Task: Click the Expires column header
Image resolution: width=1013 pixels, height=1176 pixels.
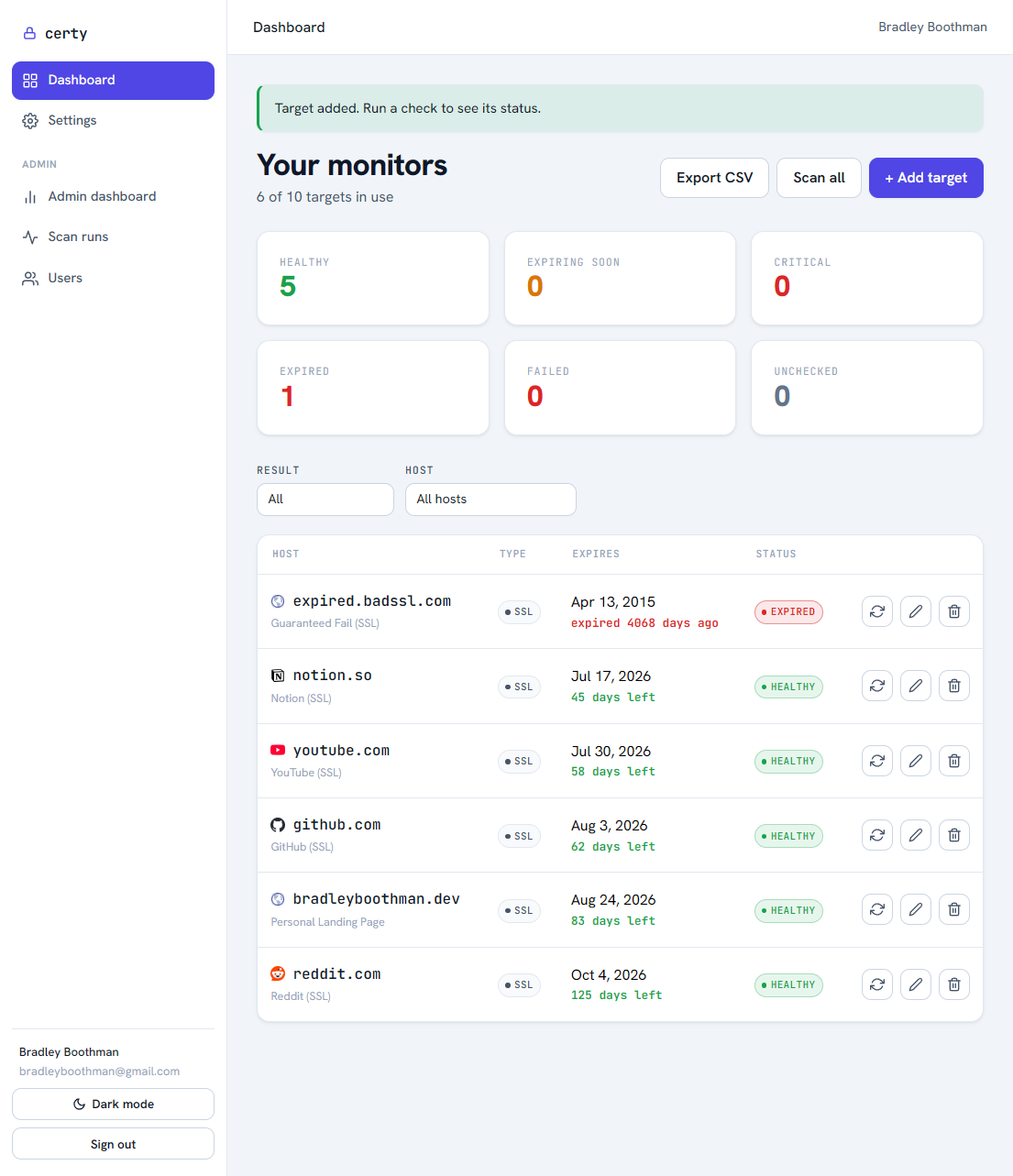Action: click(596, 554)
